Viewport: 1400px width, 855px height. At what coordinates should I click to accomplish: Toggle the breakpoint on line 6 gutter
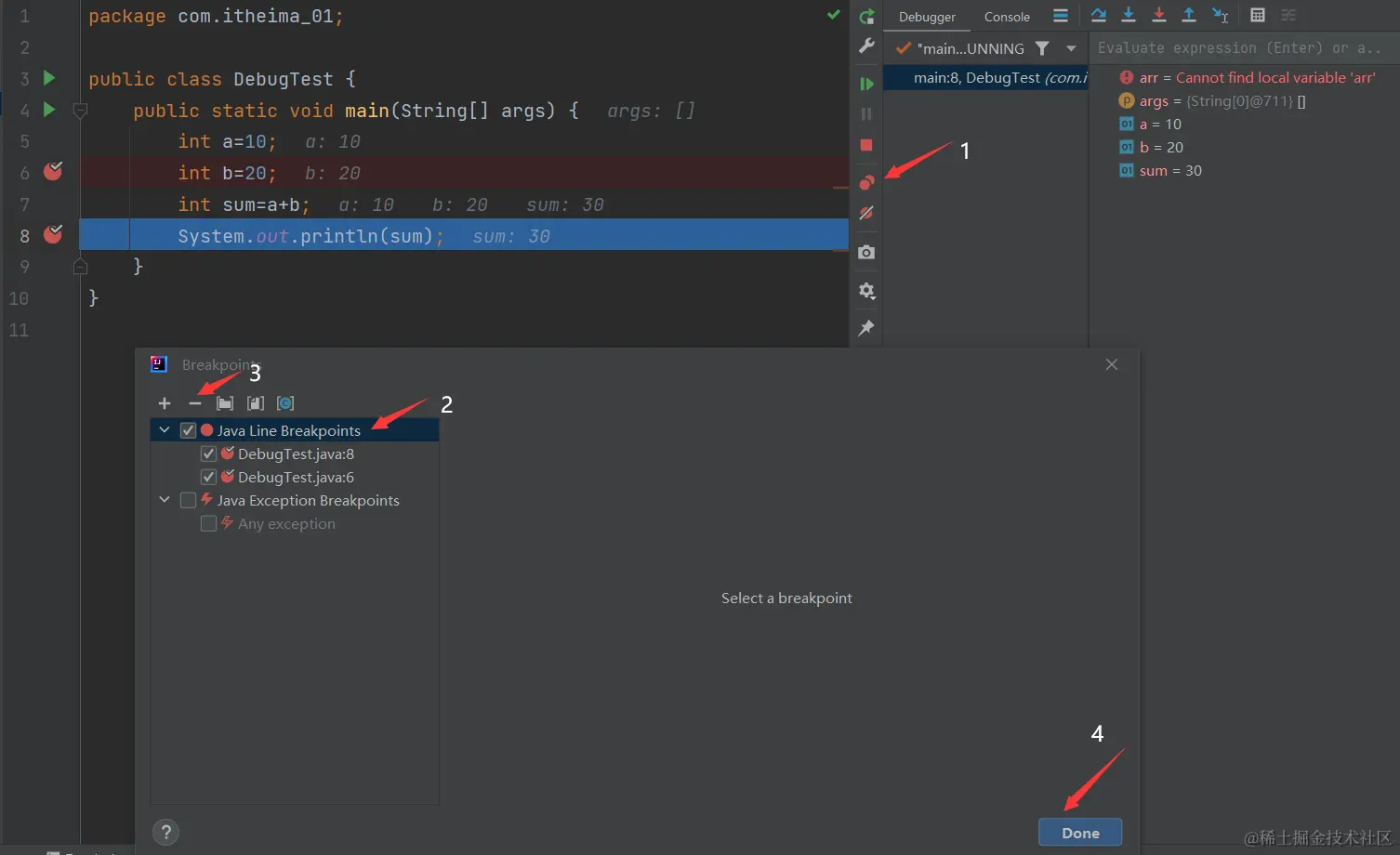[53, 172]
